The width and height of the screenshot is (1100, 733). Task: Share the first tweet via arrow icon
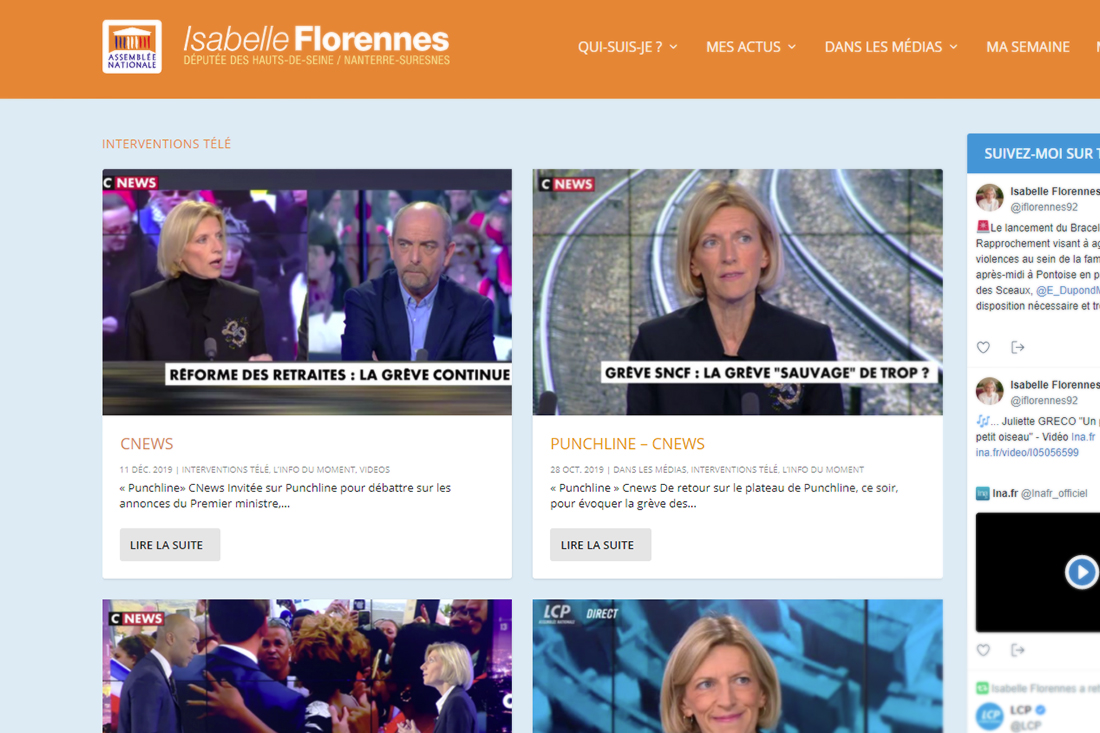(x=1017, y=347)
